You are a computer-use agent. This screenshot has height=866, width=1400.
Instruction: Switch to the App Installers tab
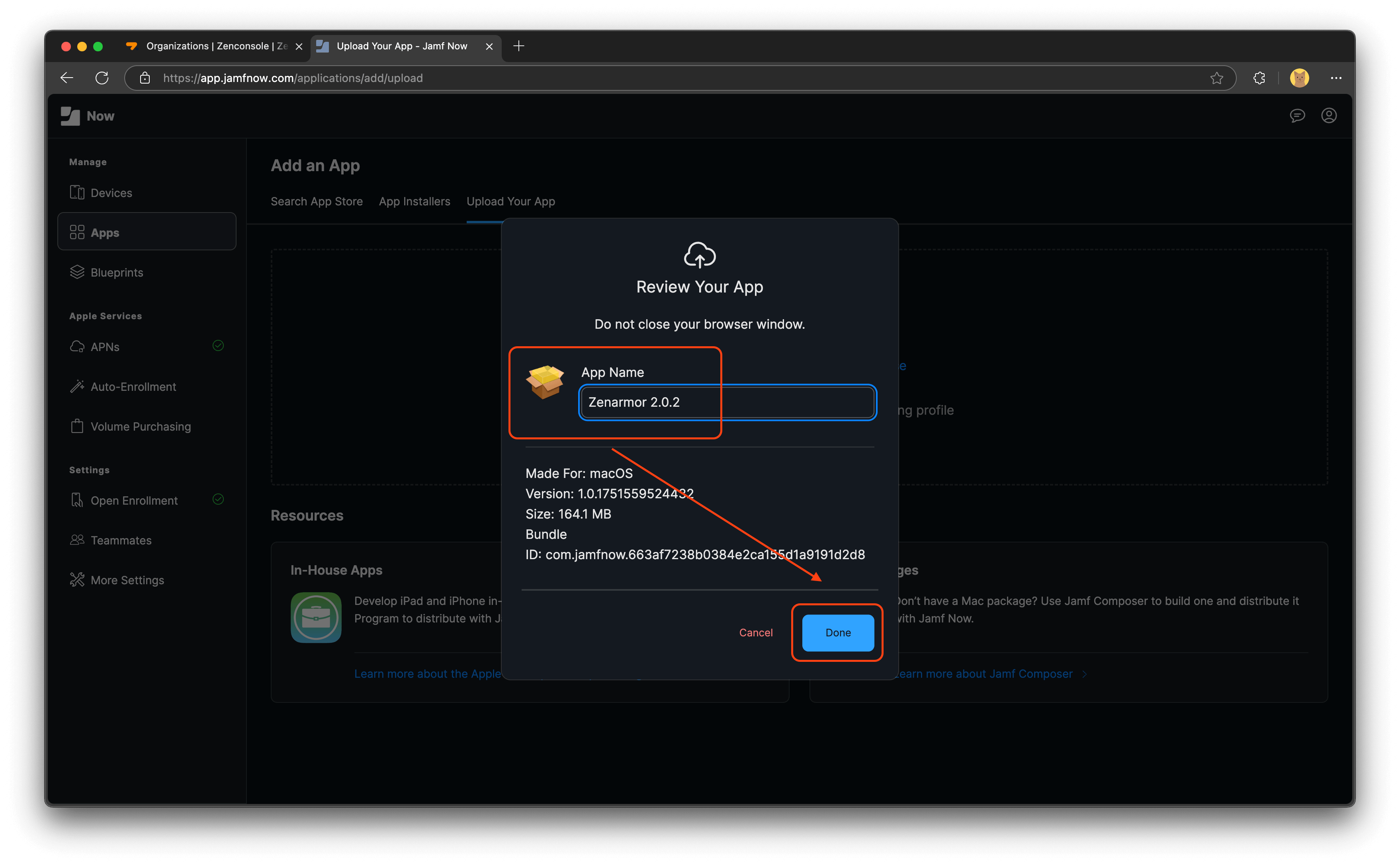click(415, 201)
